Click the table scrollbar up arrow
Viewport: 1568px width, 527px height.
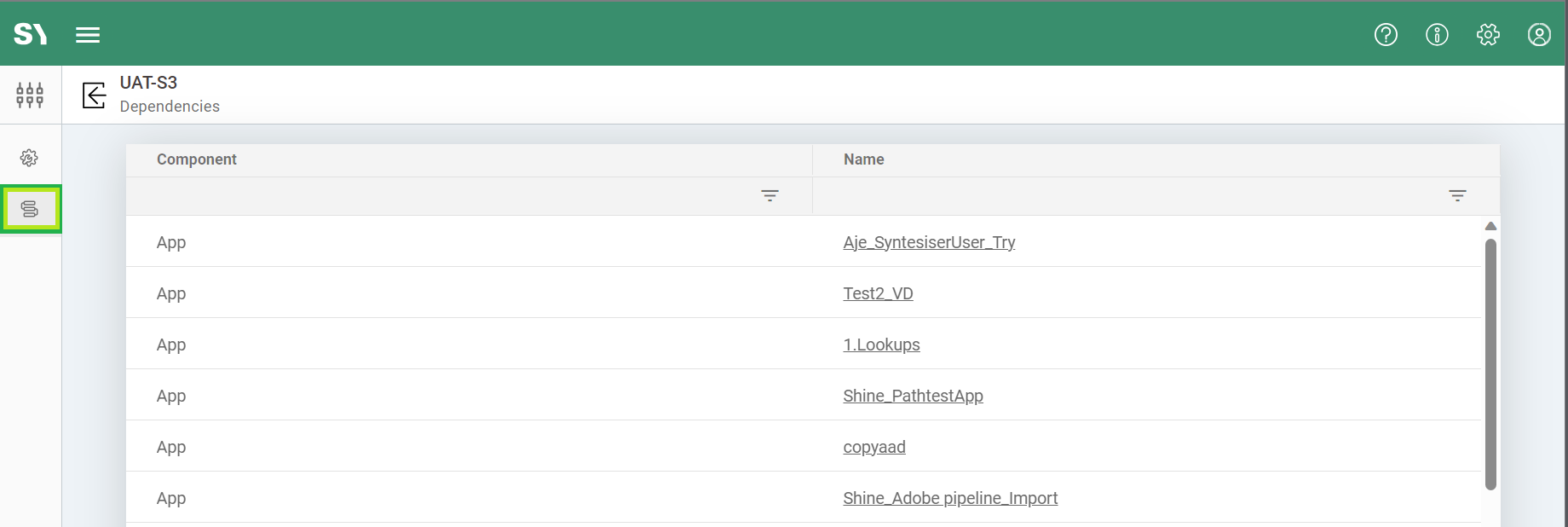1490,226
